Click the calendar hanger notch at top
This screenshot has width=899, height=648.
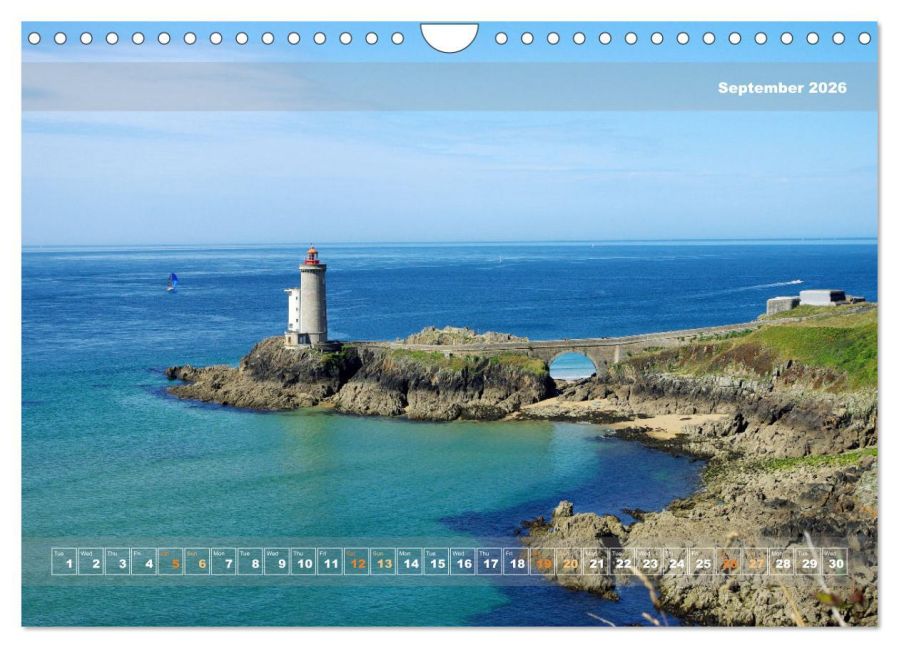[449, 37]
